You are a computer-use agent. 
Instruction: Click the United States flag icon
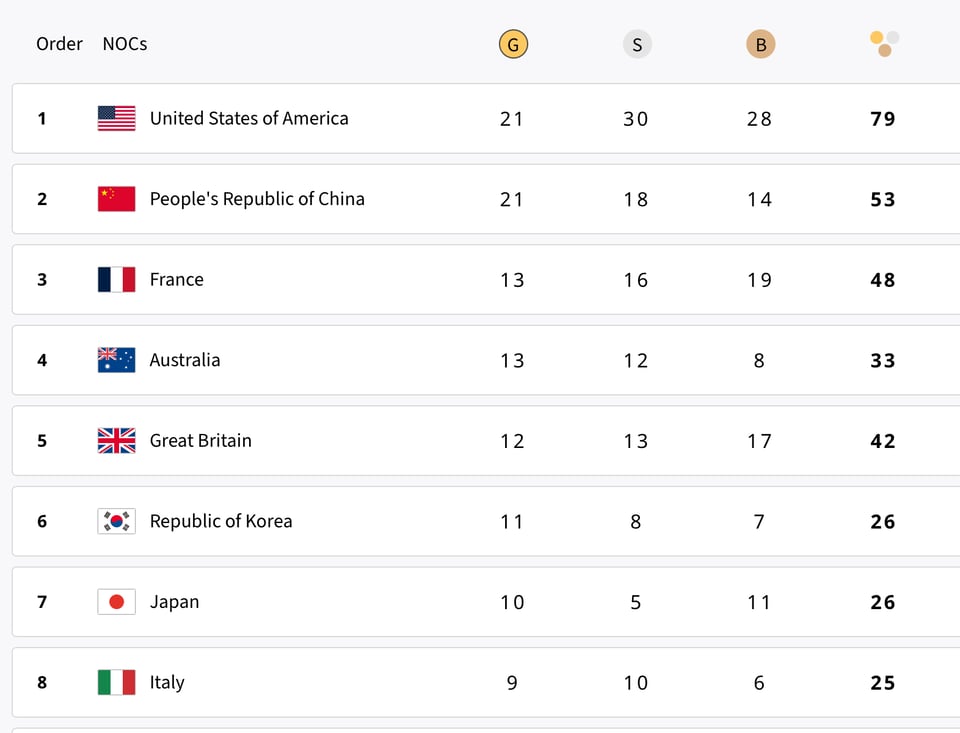[116, 118]
